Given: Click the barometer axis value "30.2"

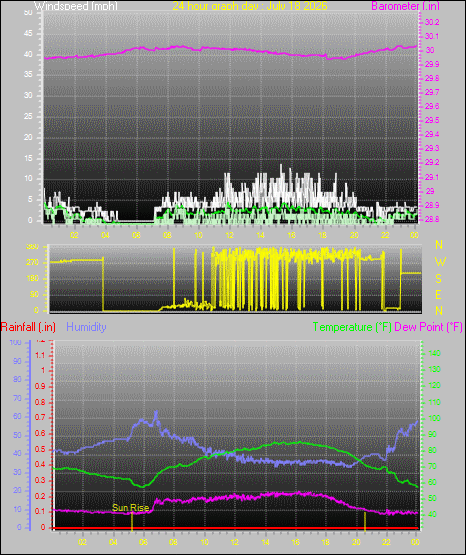Looking at the screenshot, I should coord(432,22).
